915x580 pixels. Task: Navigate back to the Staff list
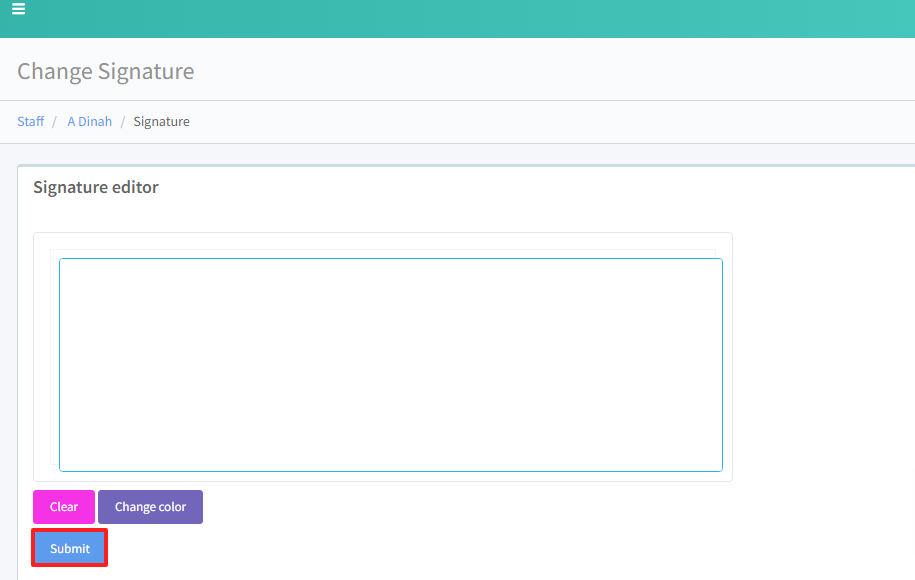[x=31, y=121]
